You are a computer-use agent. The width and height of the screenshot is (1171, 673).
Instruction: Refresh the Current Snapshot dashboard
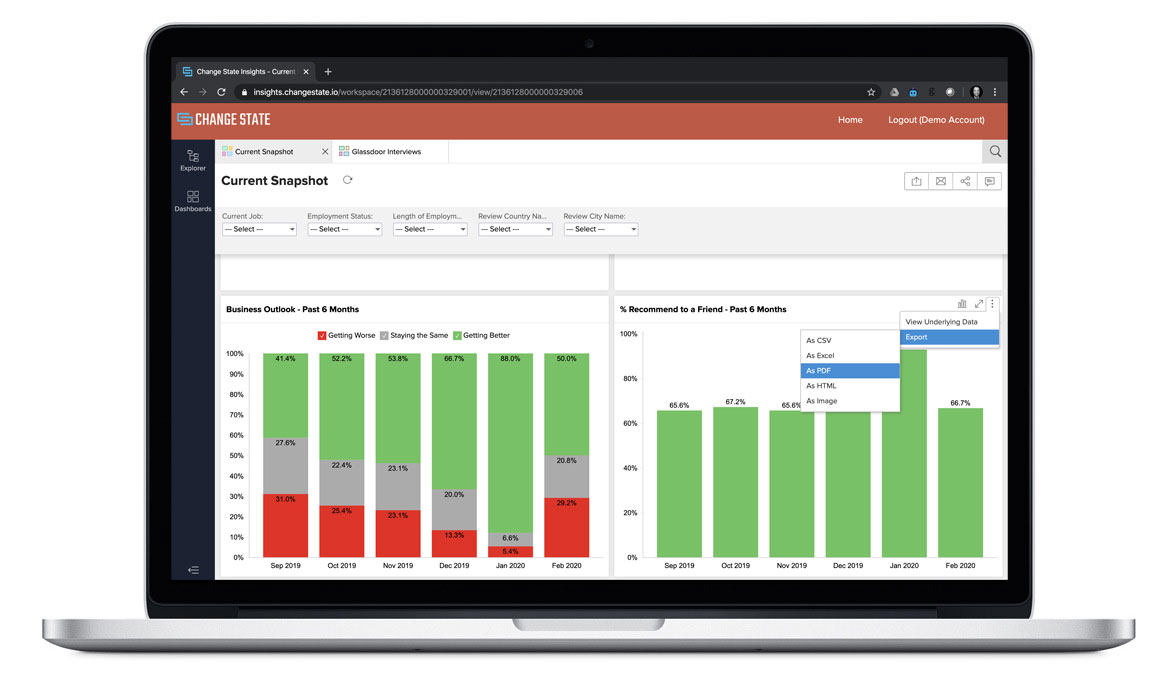(348, 180)
